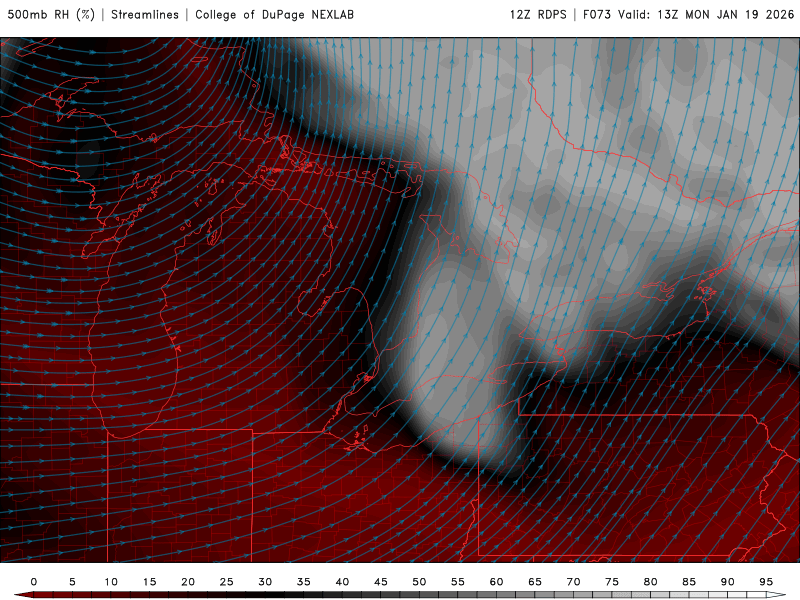Click the '90' color bar label
Image resolution: width=800 pixels, height=600 pixels.
(x=728, y=582)
